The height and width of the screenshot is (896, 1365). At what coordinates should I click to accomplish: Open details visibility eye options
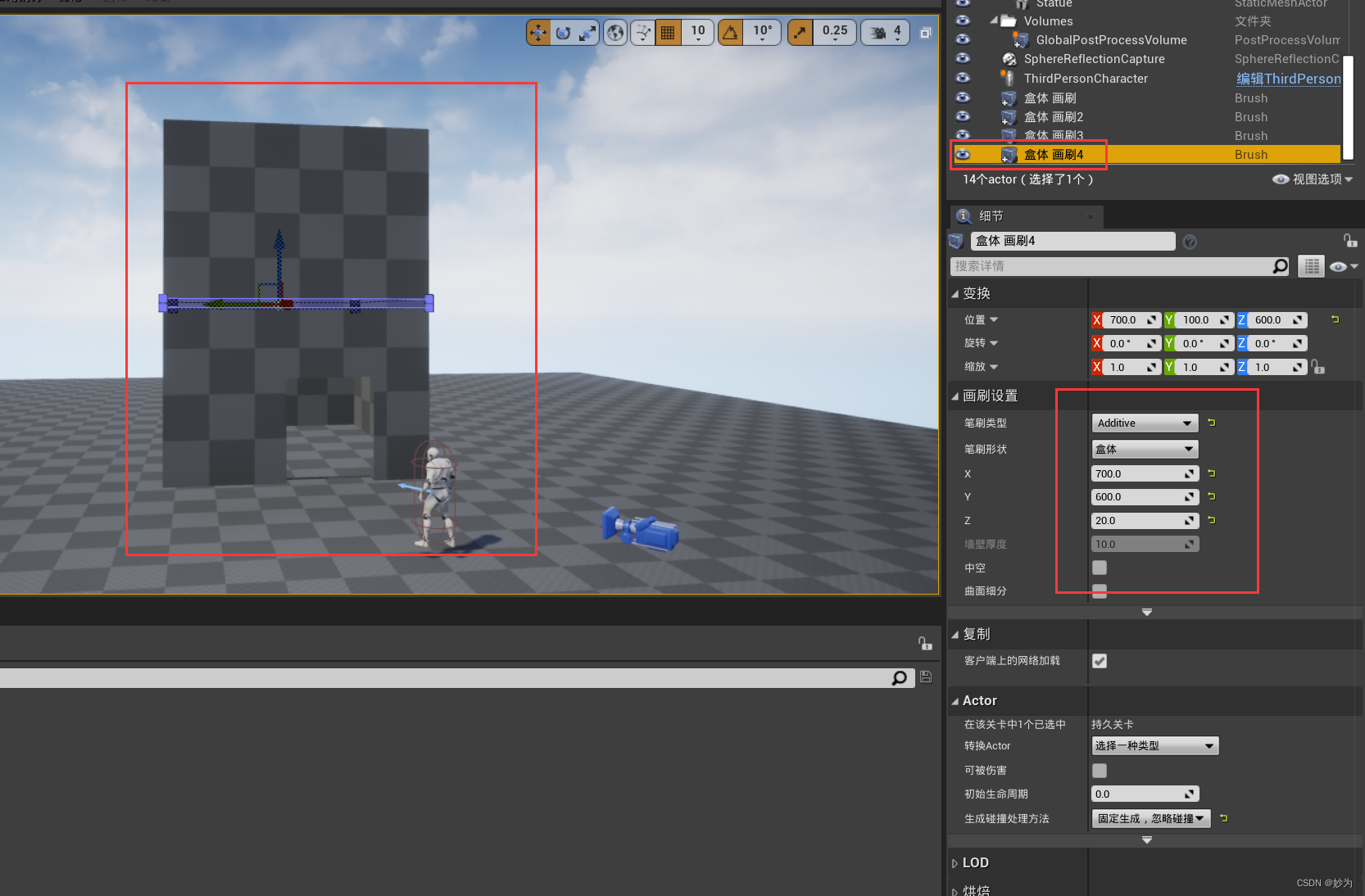pyautogui.click(x=1343, y=266)
